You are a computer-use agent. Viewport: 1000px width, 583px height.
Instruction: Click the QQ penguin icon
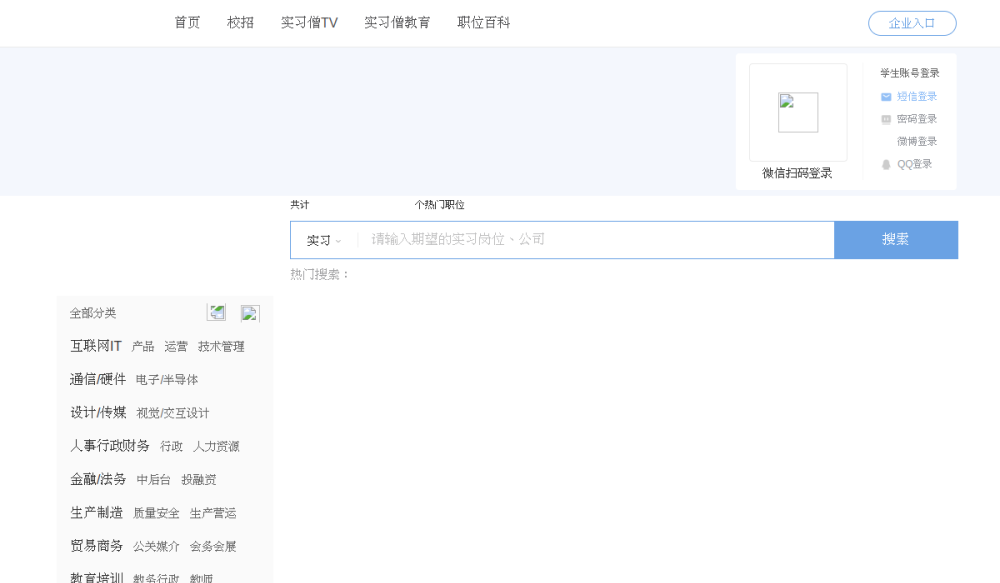pos(886,165)
